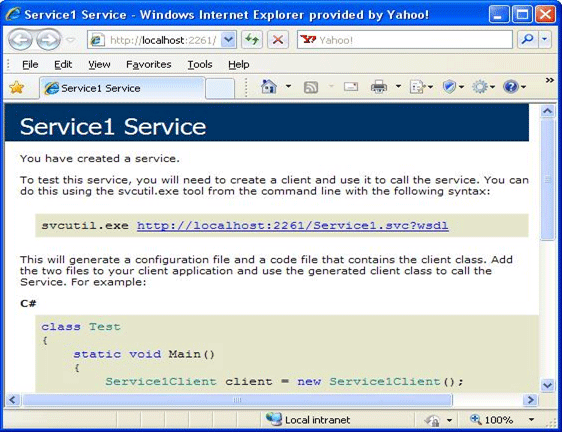Click the horizontal scrollbar right arrow
562x432 pixels.
[530, 400]
